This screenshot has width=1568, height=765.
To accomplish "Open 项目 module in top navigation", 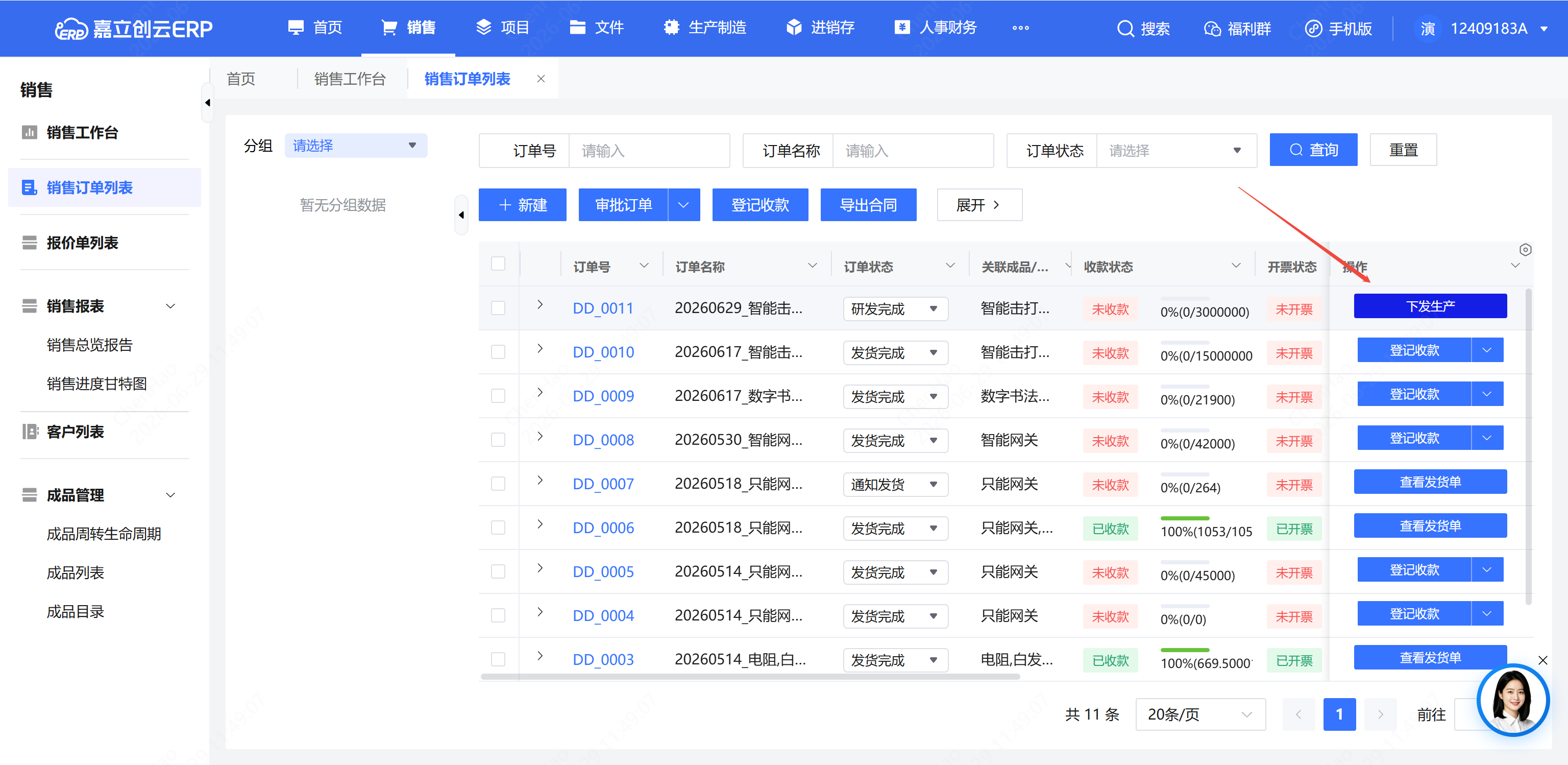I will pyautogui.click(x=502, y=28).
